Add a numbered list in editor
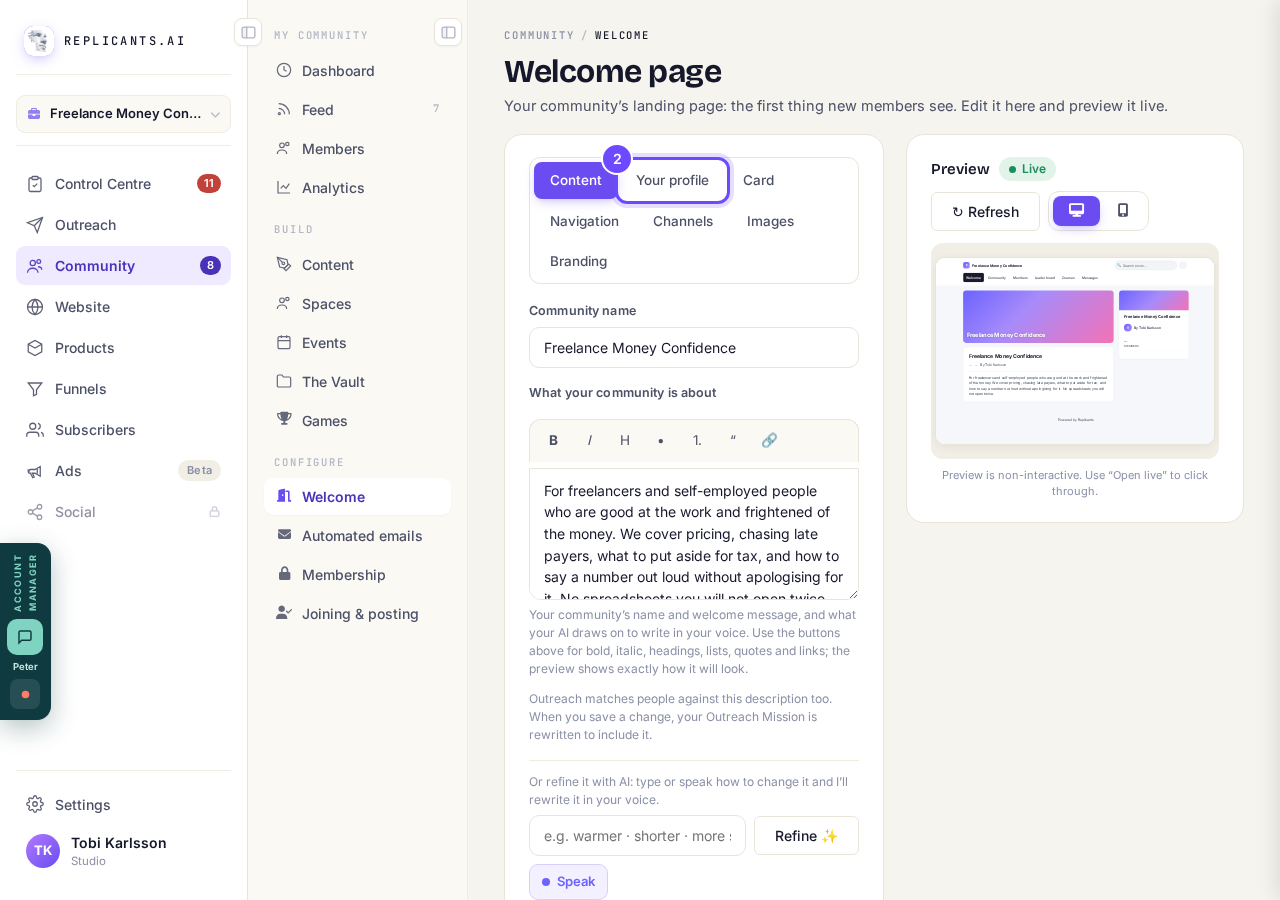 [x=697, y=440]
